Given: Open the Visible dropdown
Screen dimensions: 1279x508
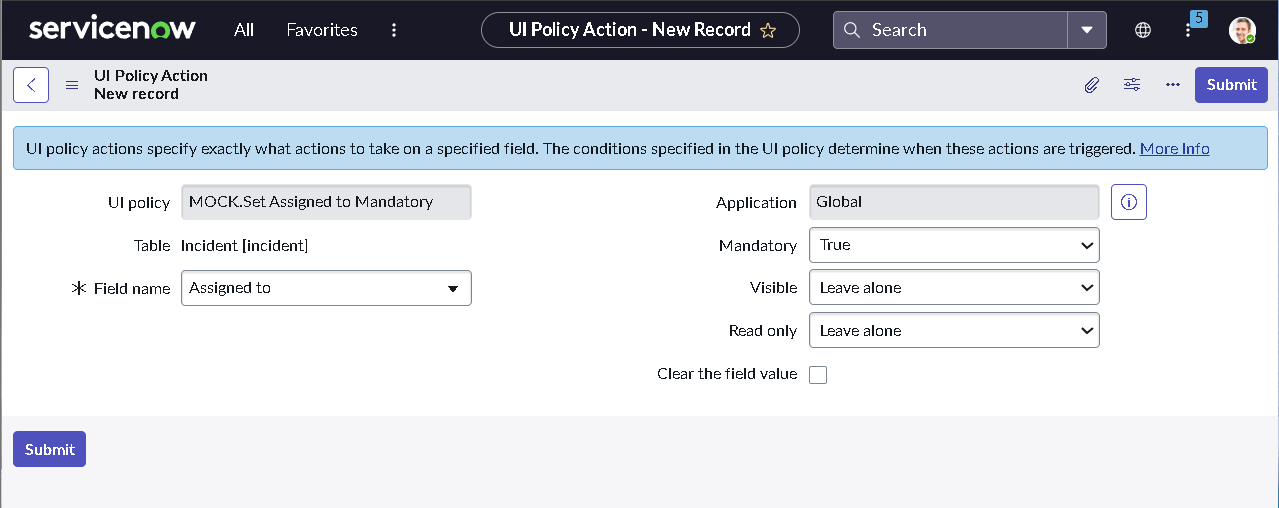Looking at the screenshot, I should 954,288.
